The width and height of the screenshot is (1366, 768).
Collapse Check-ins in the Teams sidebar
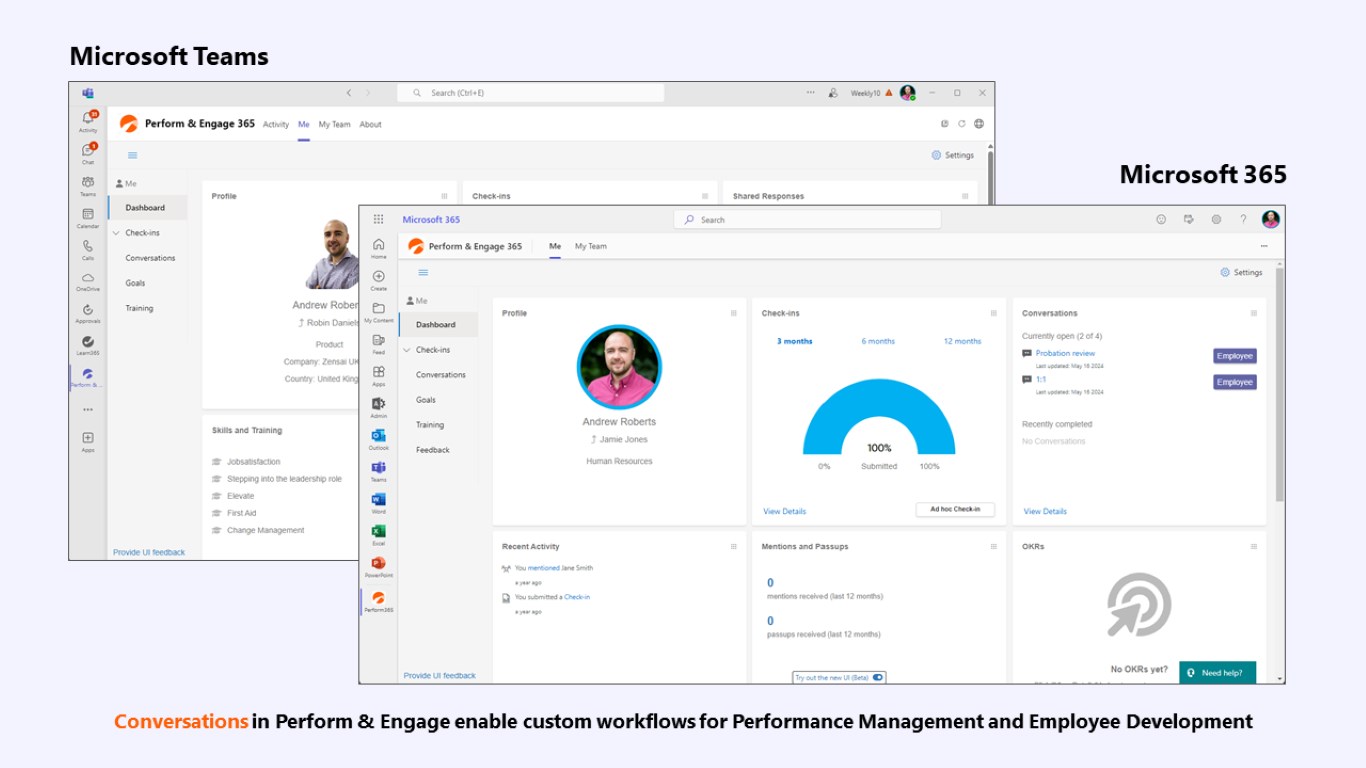pyautogui.click(x=117, y=233)
